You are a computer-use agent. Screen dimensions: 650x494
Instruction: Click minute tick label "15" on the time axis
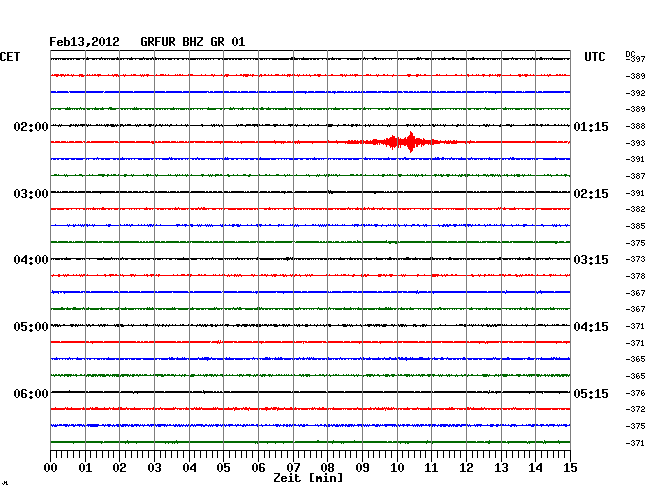pos(570,468)
